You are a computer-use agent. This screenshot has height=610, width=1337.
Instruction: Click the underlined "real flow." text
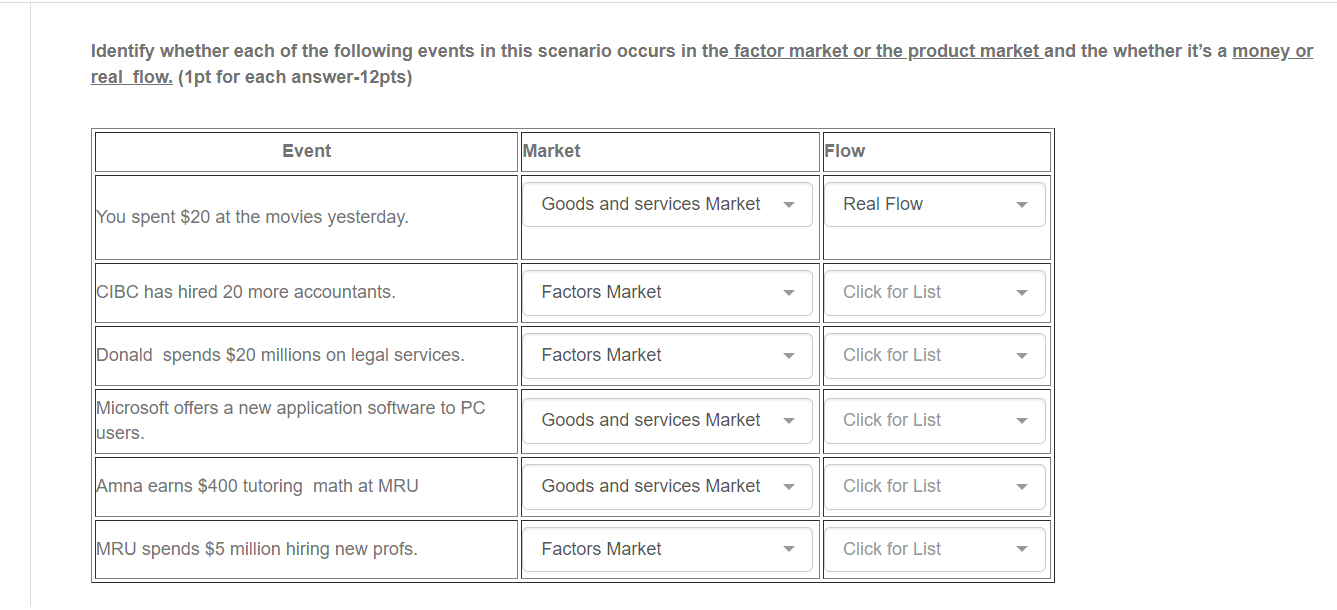pos(132,77)
